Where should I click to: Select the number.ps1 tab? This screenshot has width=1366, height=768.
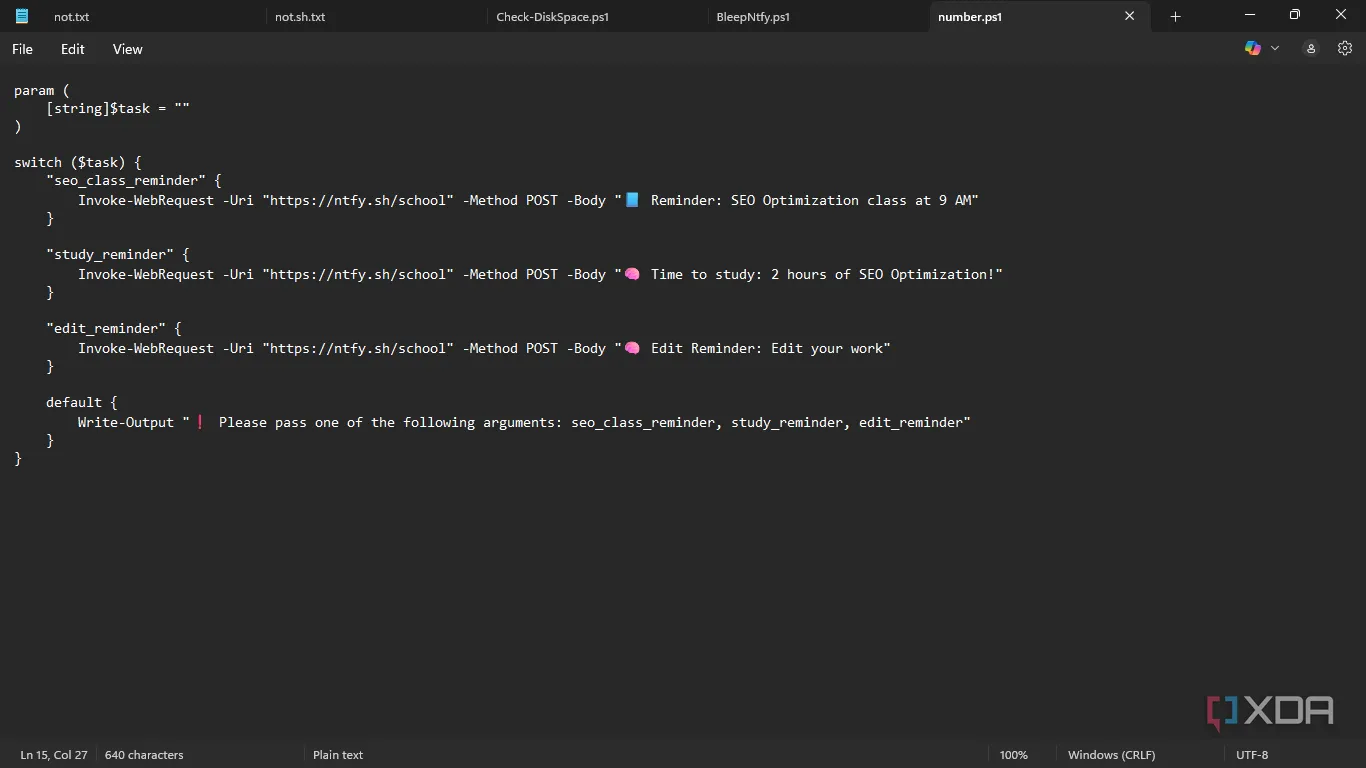pos(970,17)
